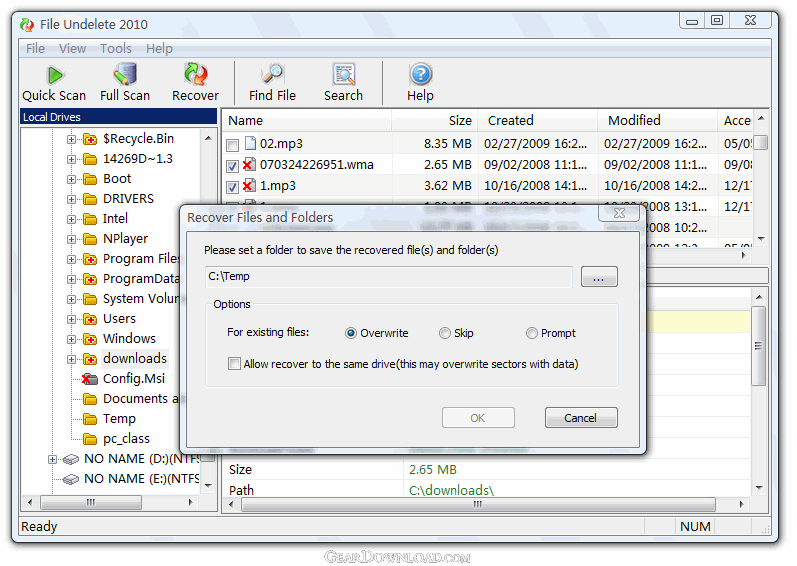The width and height of the screenshot is (797, 566).
Task: Expand the Intel tree node
Action: [x=71, y=219]
